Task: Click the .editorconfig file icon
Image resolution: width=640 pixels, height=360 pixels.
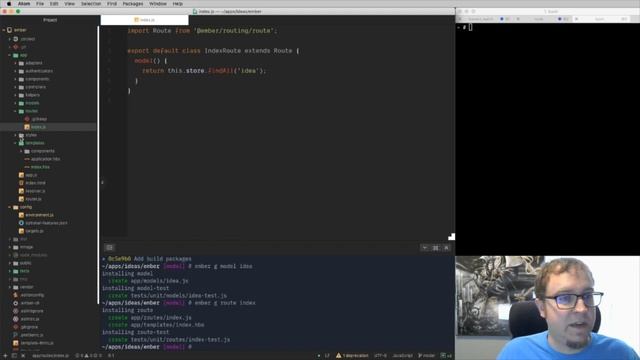Action: [x=16, y=295]
